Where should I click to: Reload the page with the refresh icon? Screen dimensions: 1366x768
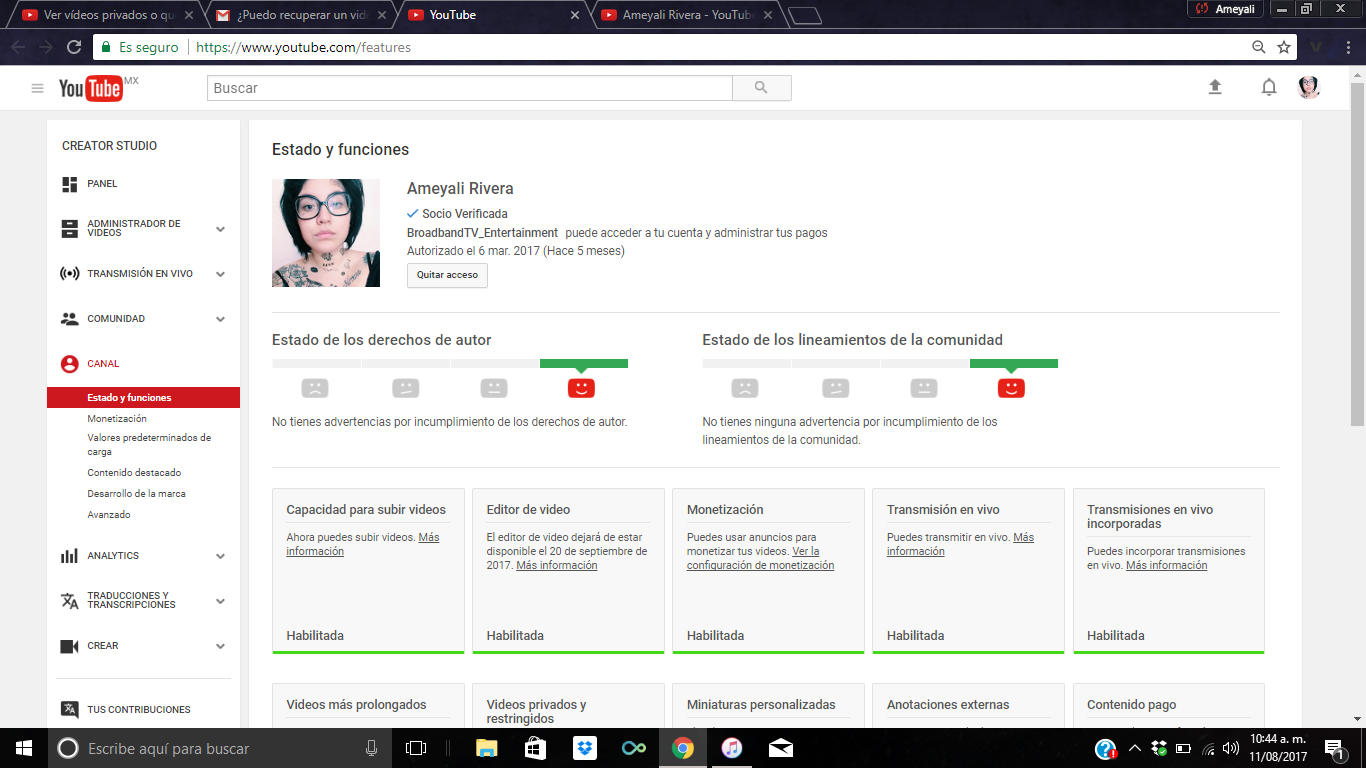click(74, 47)
